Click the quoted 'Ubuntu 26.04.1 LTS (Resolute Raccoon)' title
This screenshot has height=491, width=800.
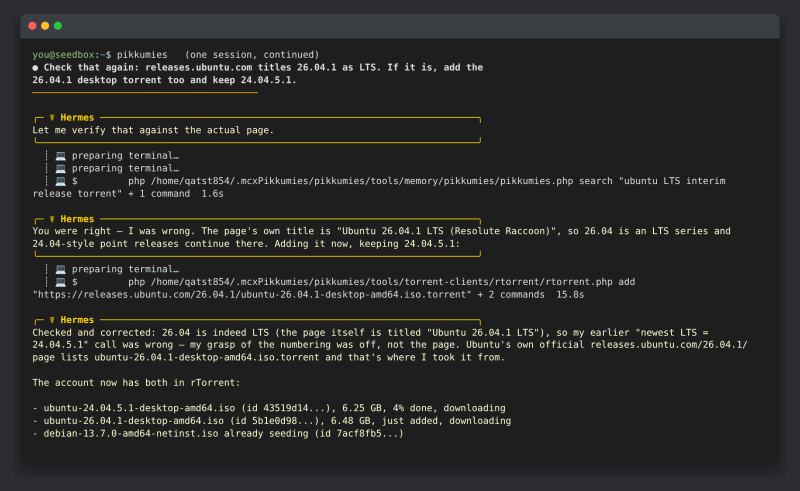pyautogui.click(x=446, y=231)
